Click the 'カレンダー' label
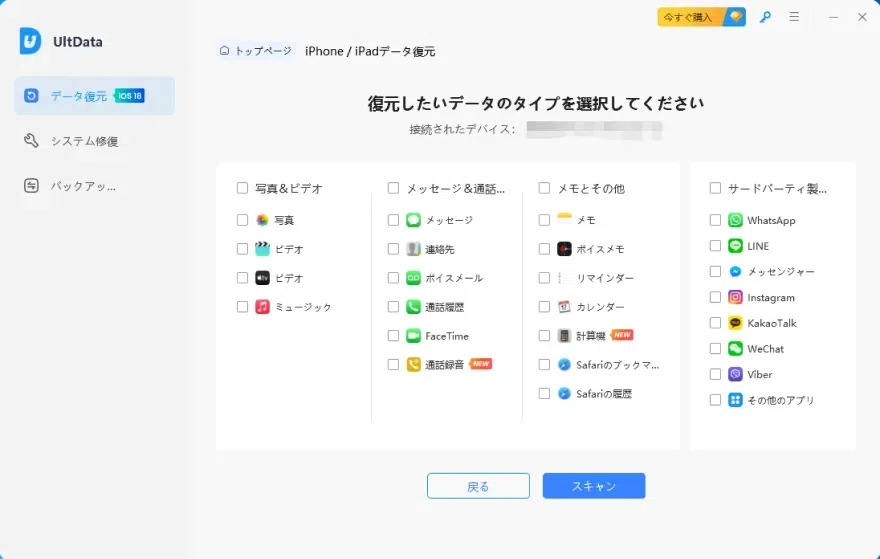 (600, 307)
